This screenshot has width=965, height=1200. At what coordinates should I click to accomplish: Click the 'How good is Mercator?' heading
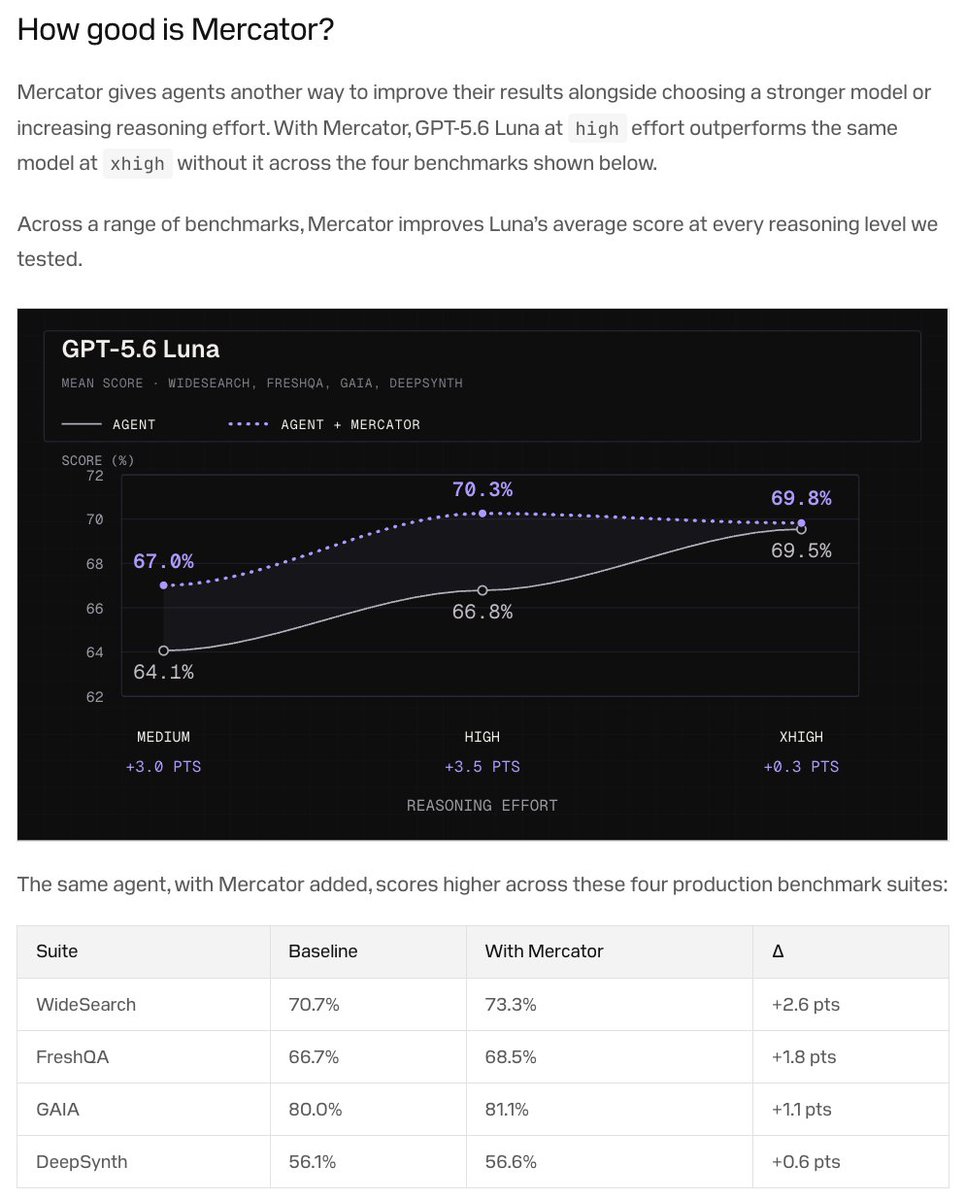pos(175,30)
